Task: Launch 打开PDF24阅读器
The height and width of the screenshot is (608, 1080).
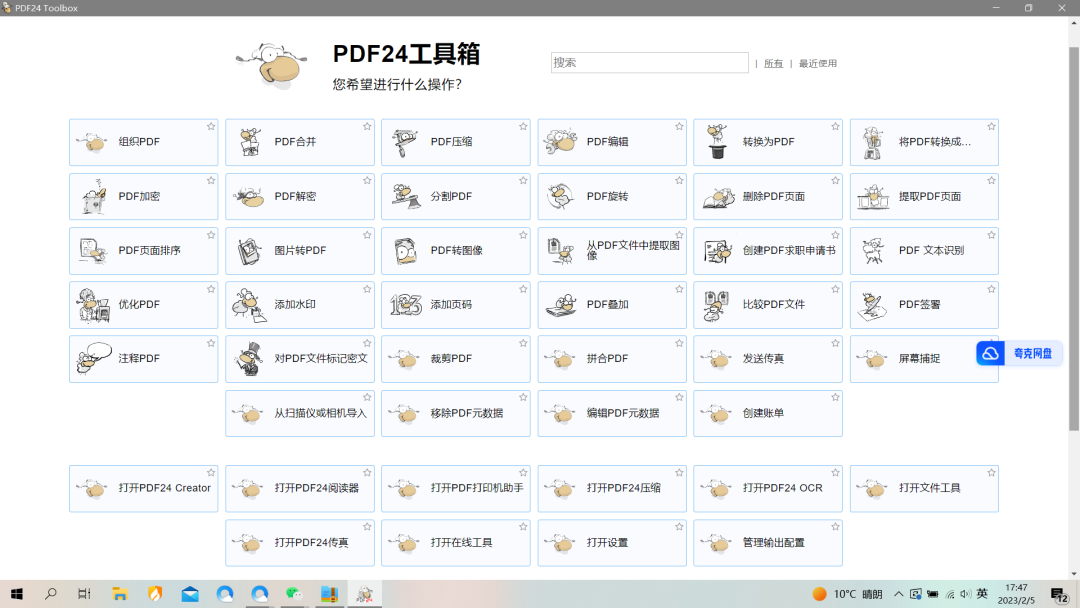Action: tap(300, 488)
